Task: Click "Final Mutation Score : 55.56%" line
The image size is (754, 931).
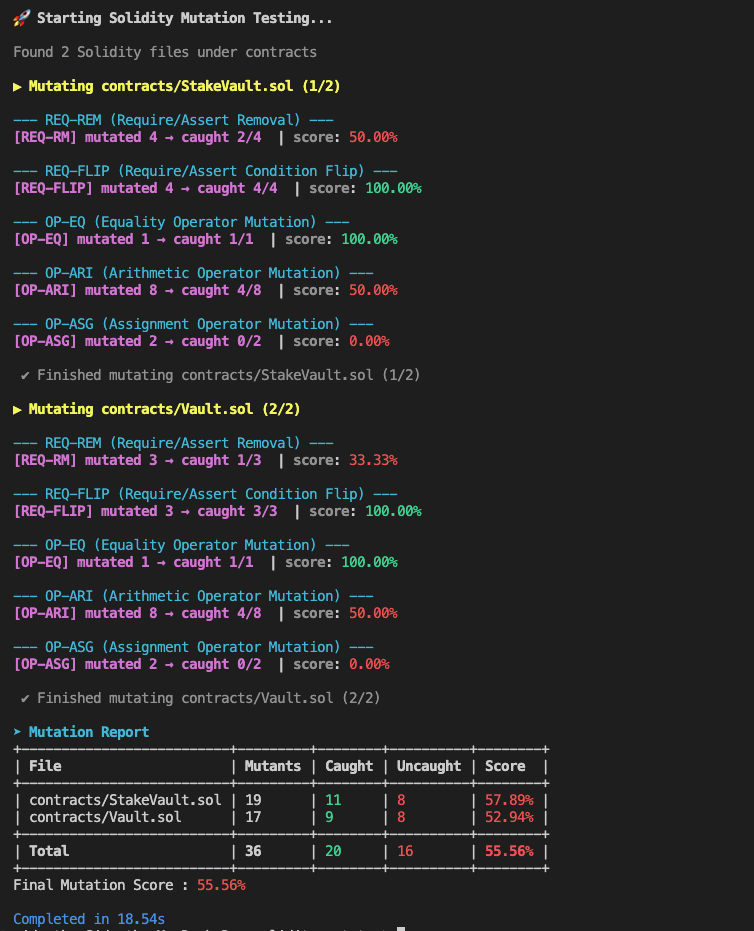Action: (x=129, y=885)
